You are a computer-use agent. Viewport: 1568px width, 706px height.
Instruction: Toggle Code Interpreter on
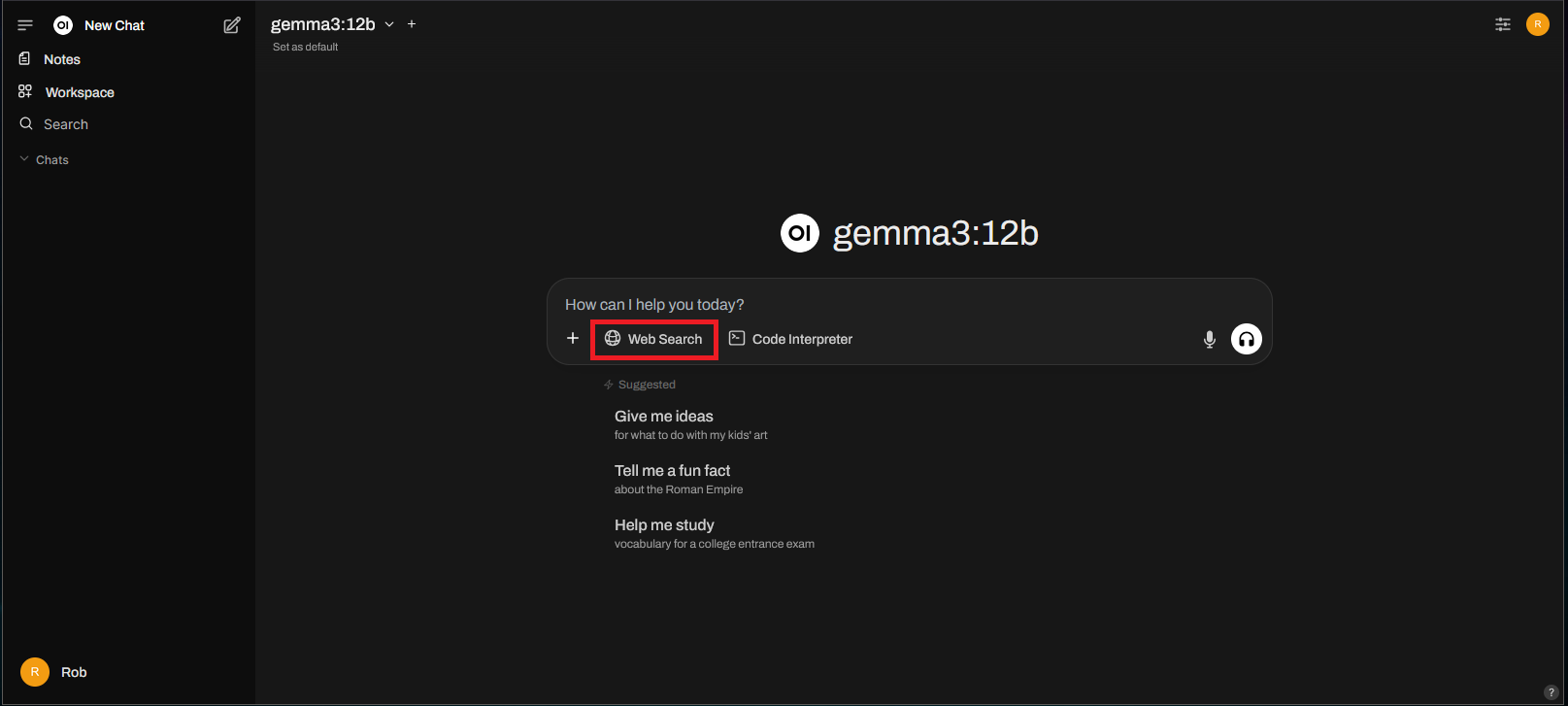tap(791, 339)
